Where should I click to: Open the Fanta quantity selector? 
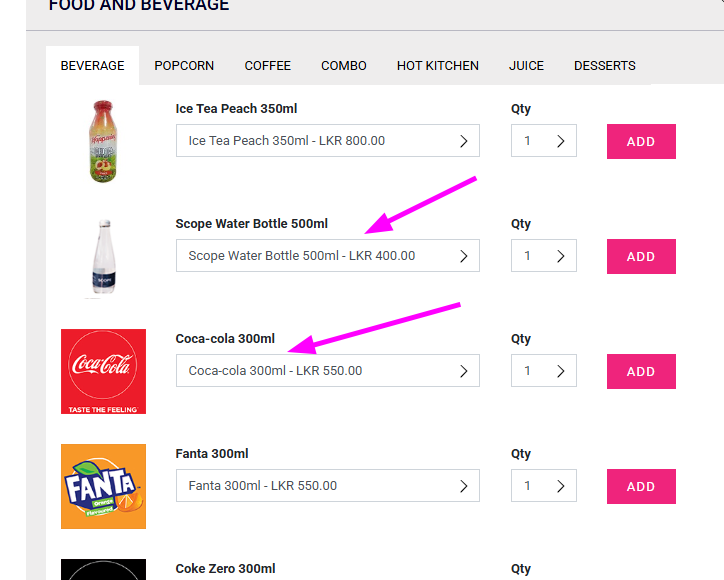543,485
